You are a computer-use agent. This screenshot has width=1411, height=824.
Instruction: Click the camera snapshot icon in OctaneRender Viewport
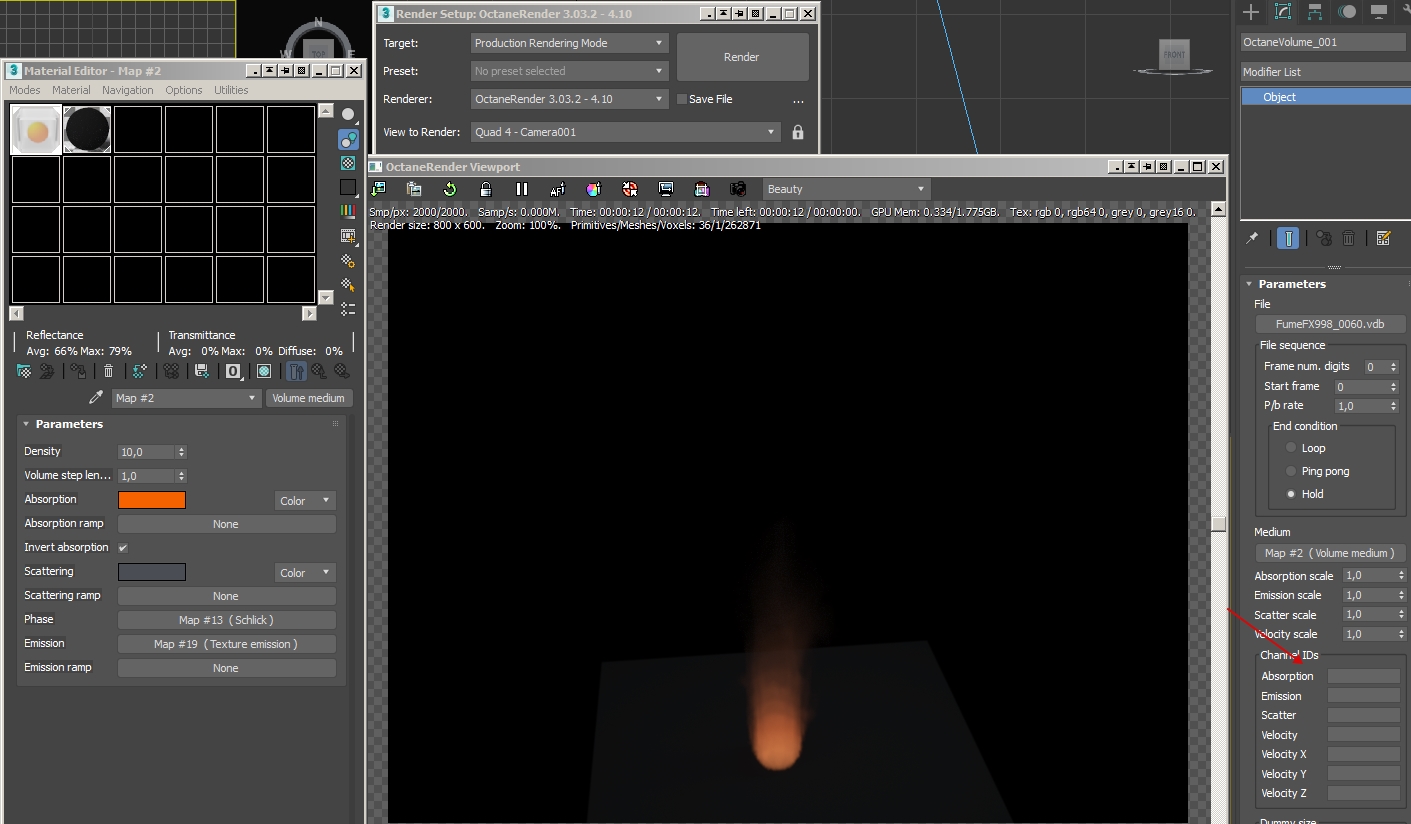coord(738,189)
